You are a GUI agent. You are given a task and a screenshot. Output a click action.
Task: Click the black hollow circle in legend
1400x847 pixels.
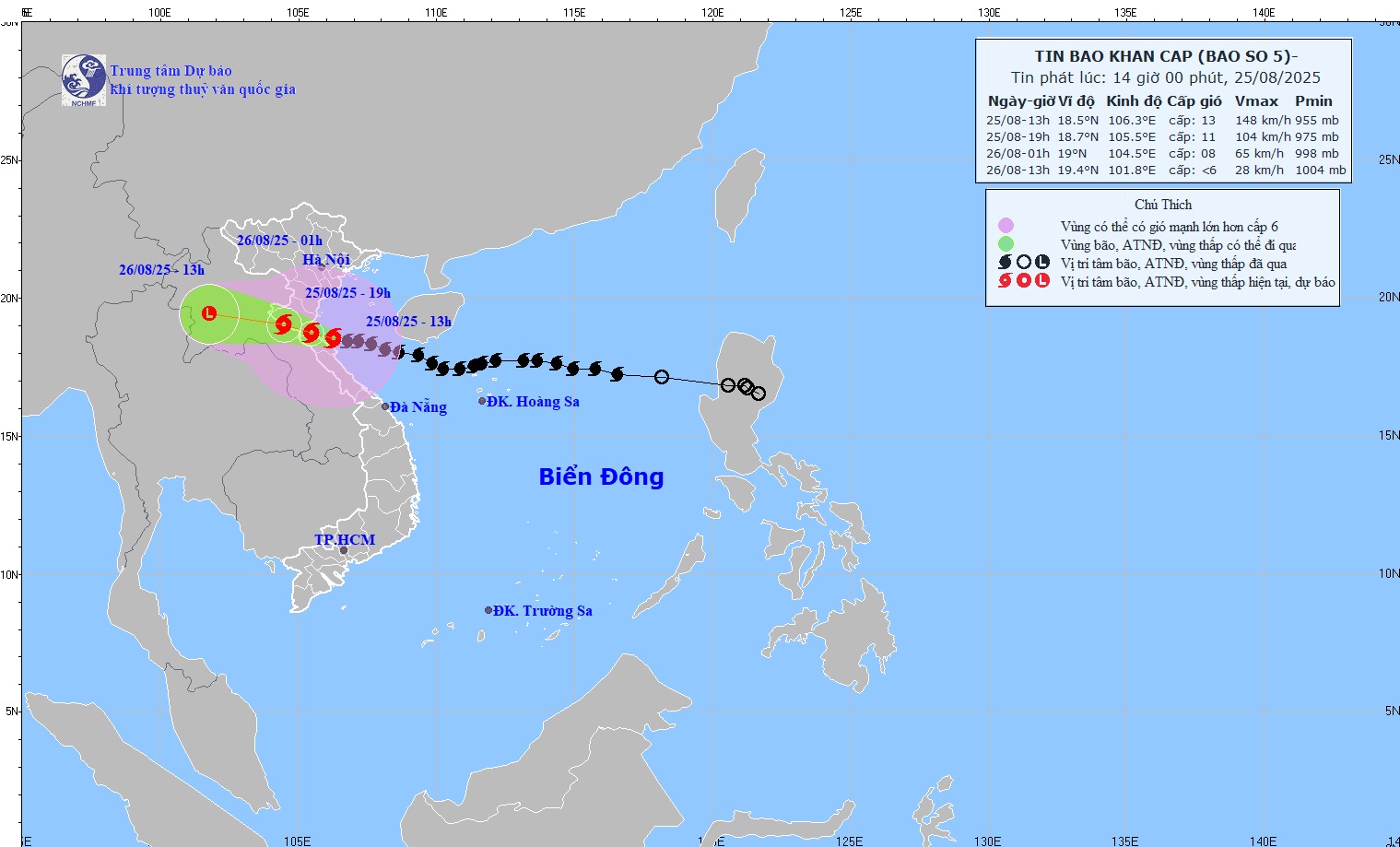(x=1023, y=263)
